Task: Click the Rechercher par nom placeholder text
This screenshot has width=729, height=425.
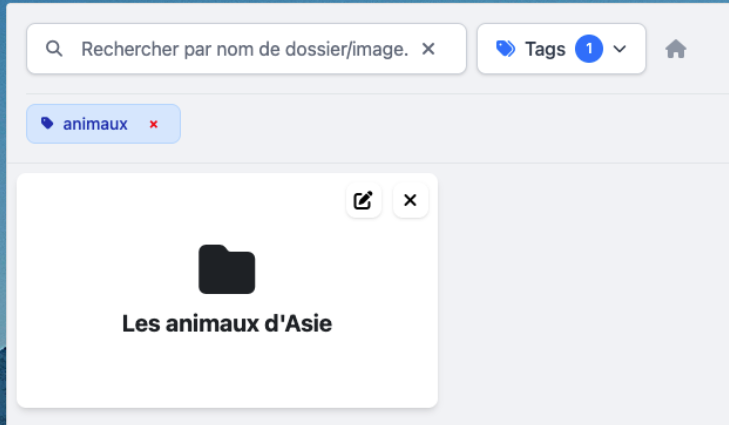Action: pos(200,49)
